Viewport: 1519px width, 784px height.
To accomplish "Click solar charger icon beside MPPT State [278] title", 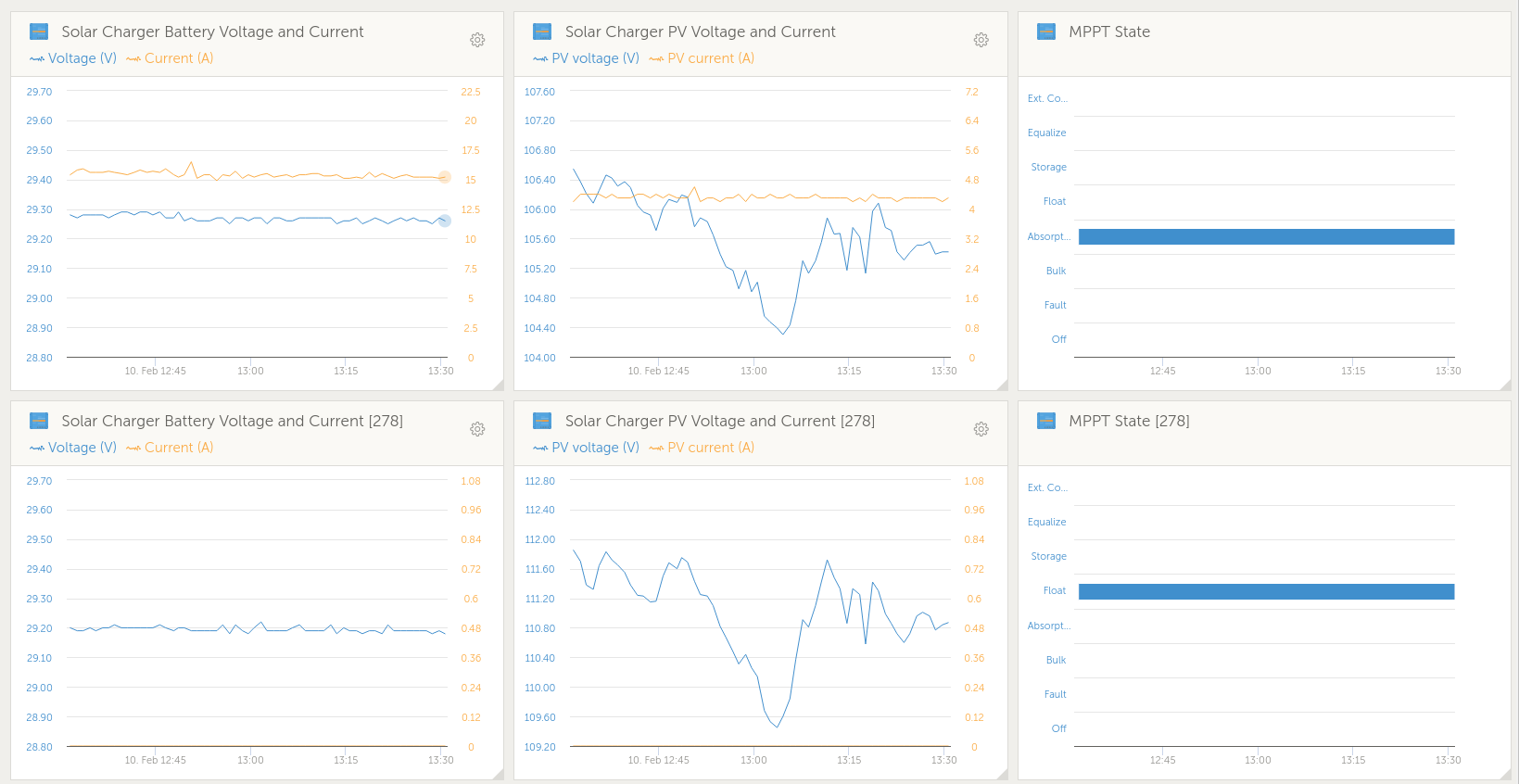I will [1046, 421].
